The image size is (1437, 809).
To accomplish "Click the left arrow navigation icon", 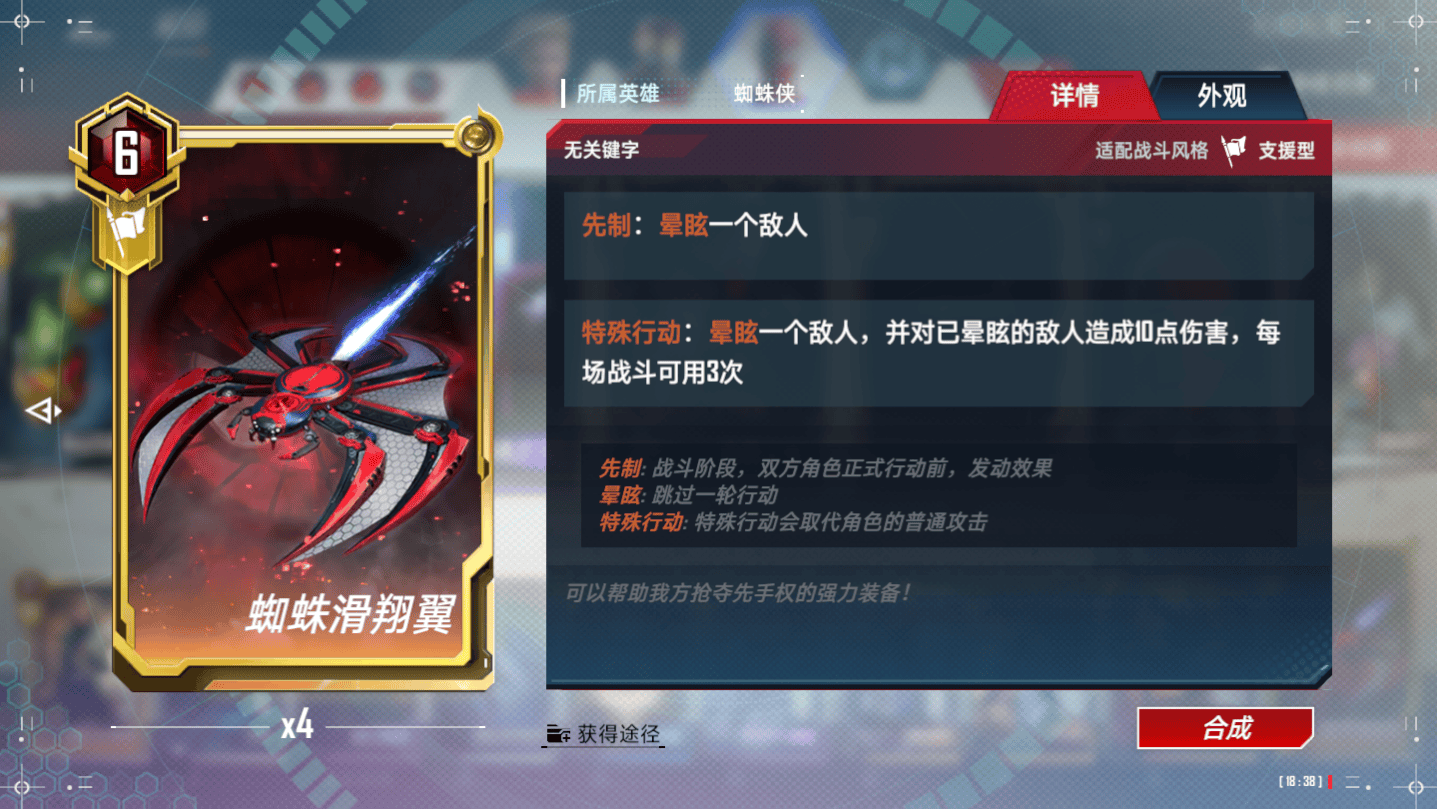I will 43,411.
